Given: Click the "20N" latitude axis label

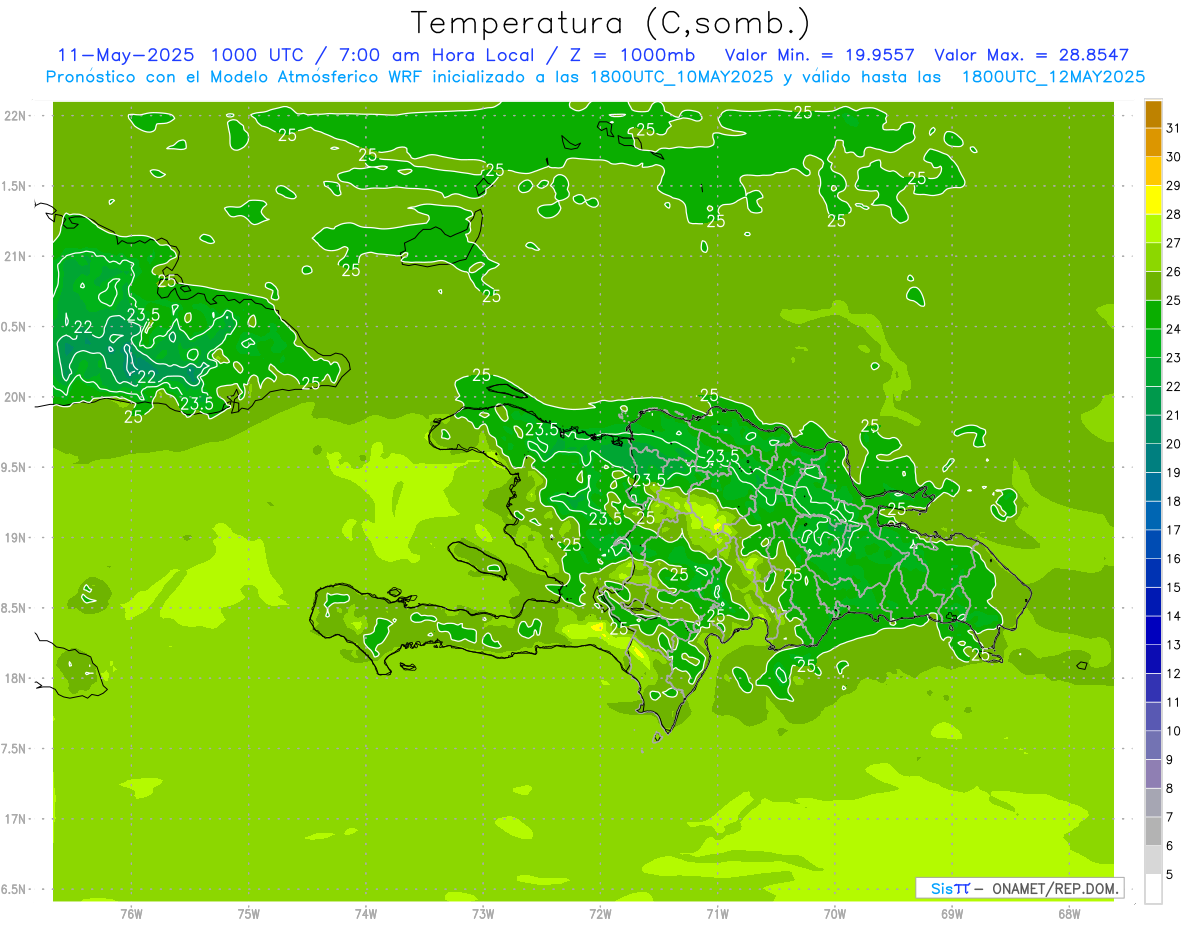Looking at the screenshot, I should [17, 397].
